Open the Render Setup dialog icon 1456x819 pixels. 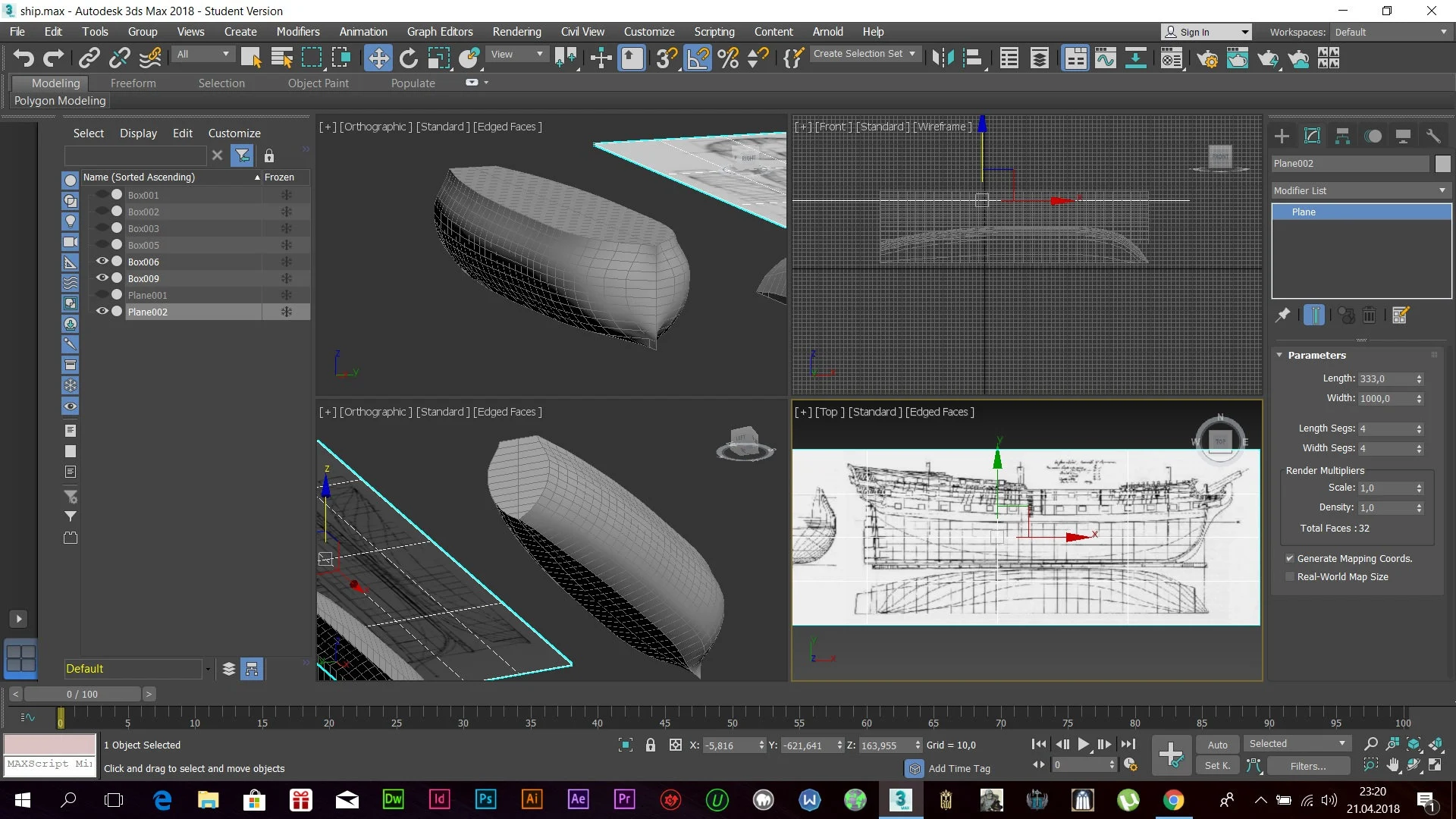tap(1207, 58)
